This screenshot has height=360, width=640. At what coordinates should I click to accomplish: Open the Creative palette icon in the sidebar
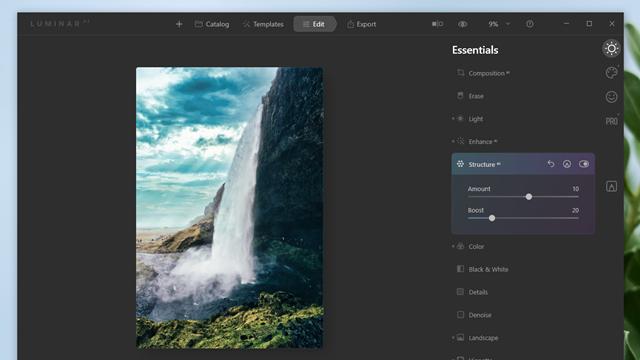(x=611, y=73)
